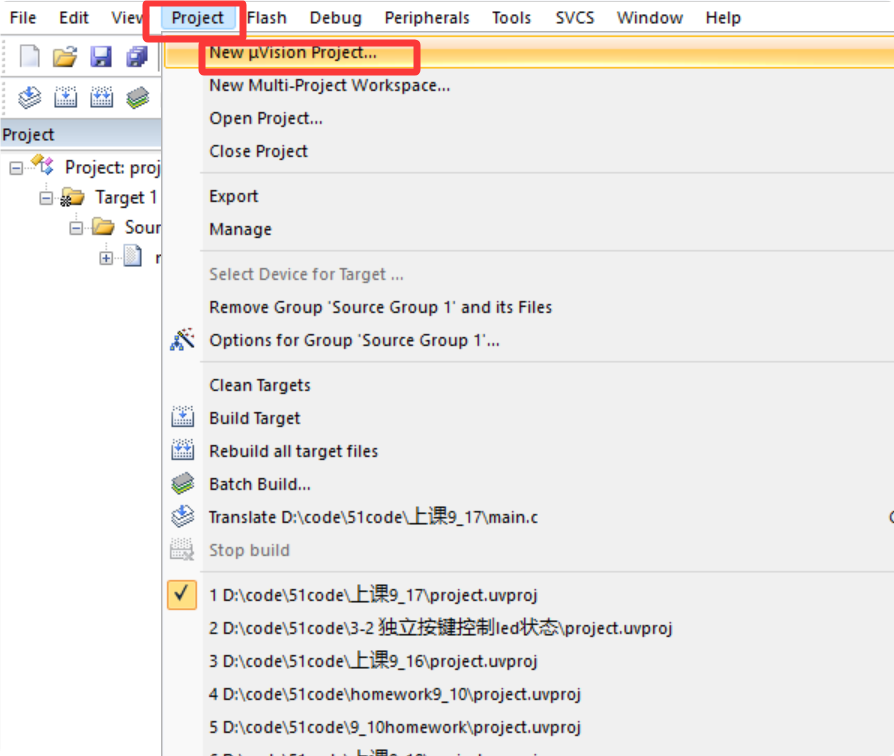Image resolution: width=894 pixels, height=756 pixels.
Task: Open the Edit menu
Action: [x=74, y=18]
